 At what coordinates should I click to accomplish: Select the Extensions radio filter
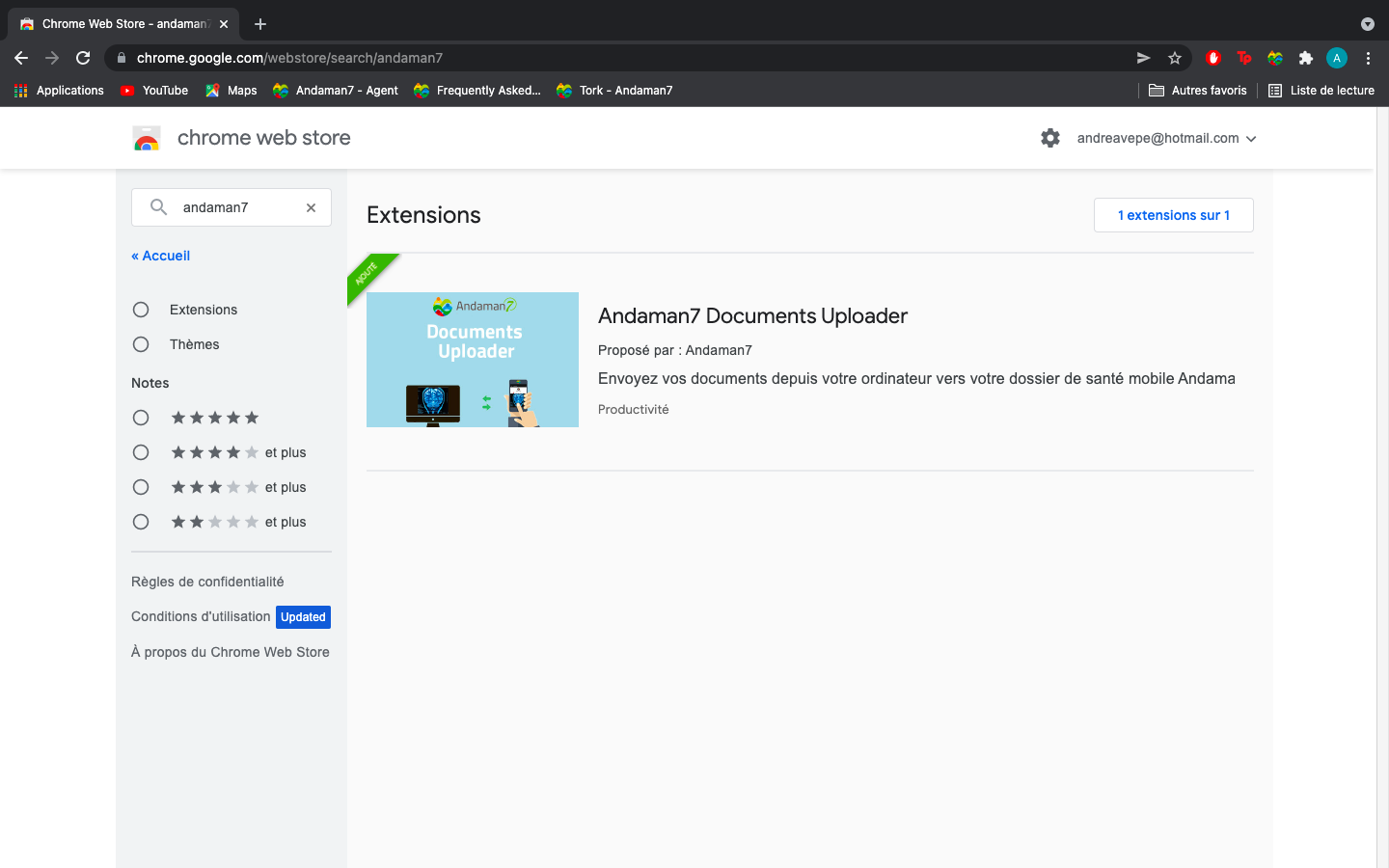141,310
